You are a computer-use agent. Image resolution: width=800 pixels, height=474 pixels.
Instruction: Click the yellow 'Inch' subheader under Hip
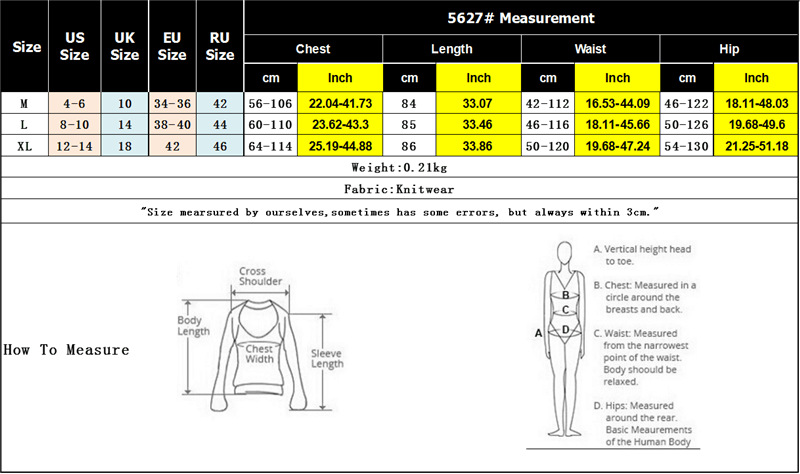coord(756,78)
